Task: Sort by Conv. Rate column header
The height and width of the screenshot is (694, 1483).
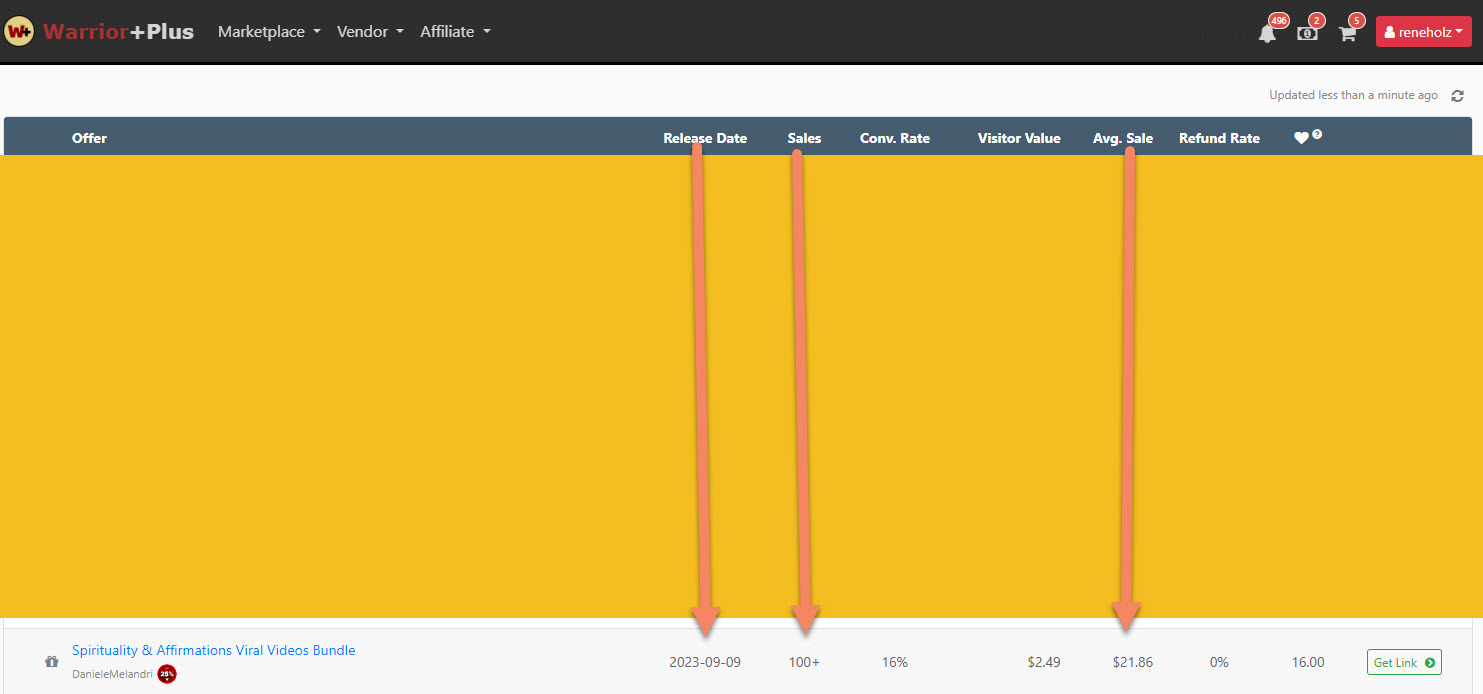Action: 895,138
